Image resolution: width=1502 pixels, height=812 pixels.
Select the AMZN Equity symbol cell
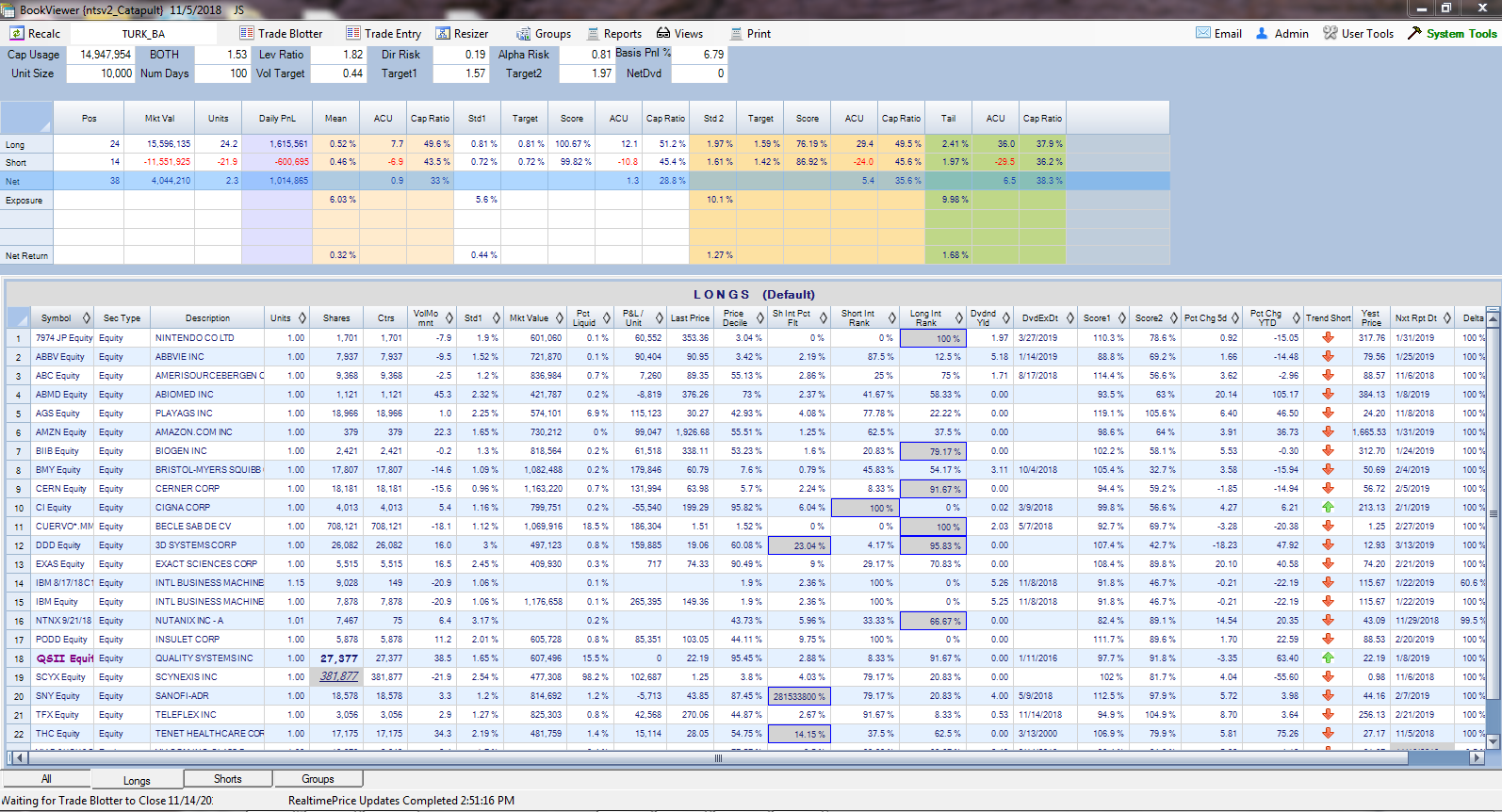pyautogui.click(x=63, y=431)
